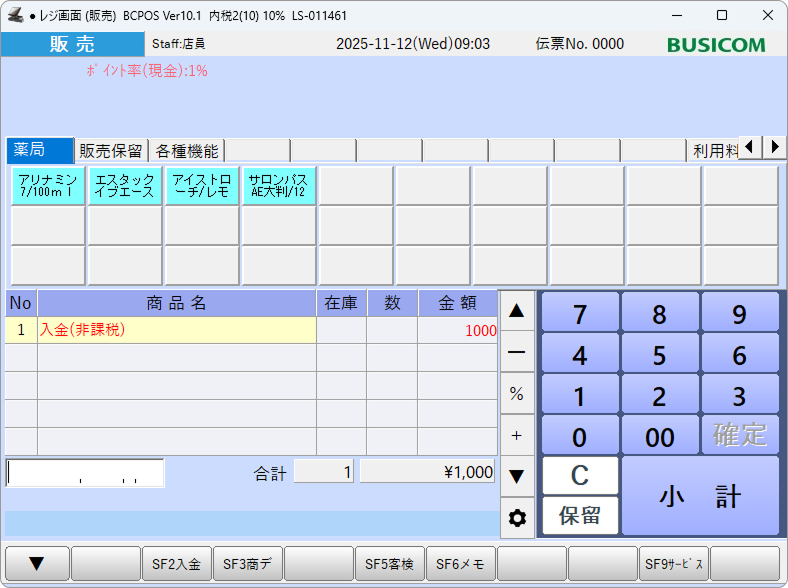Open the 各種機能 tab
The height and width of the screenshot is (588, 788).
click(x=186, y=151)
